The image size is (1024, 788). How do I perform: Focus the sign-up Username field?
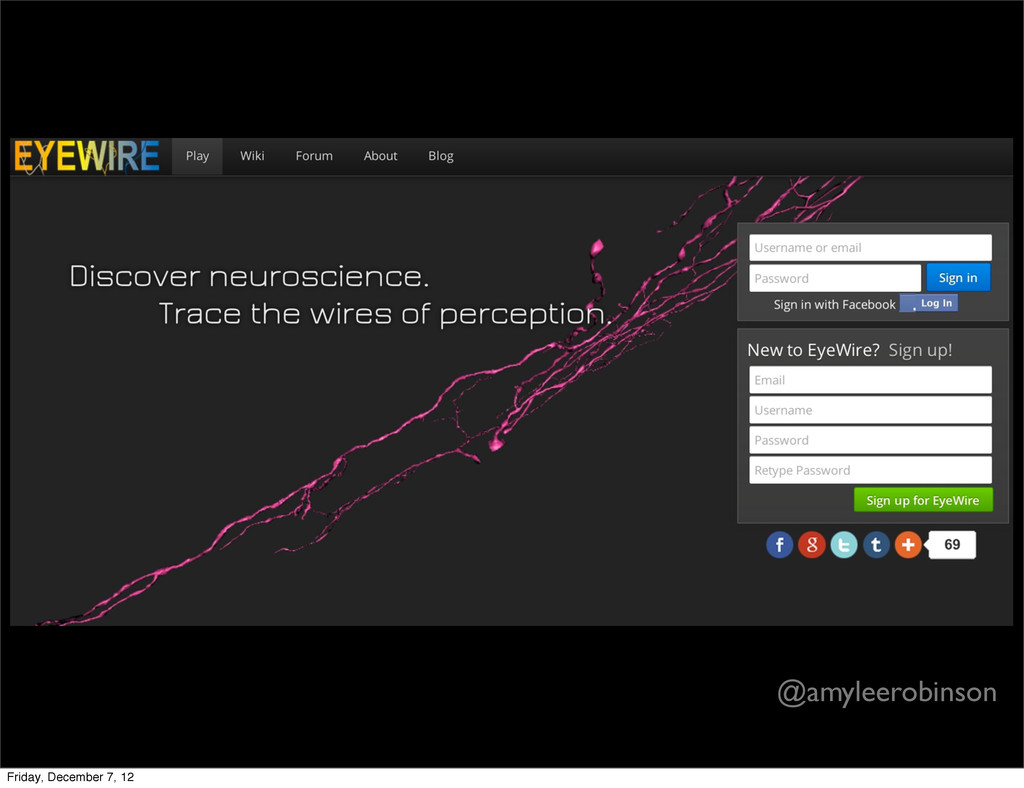click(x=870, y=410)
